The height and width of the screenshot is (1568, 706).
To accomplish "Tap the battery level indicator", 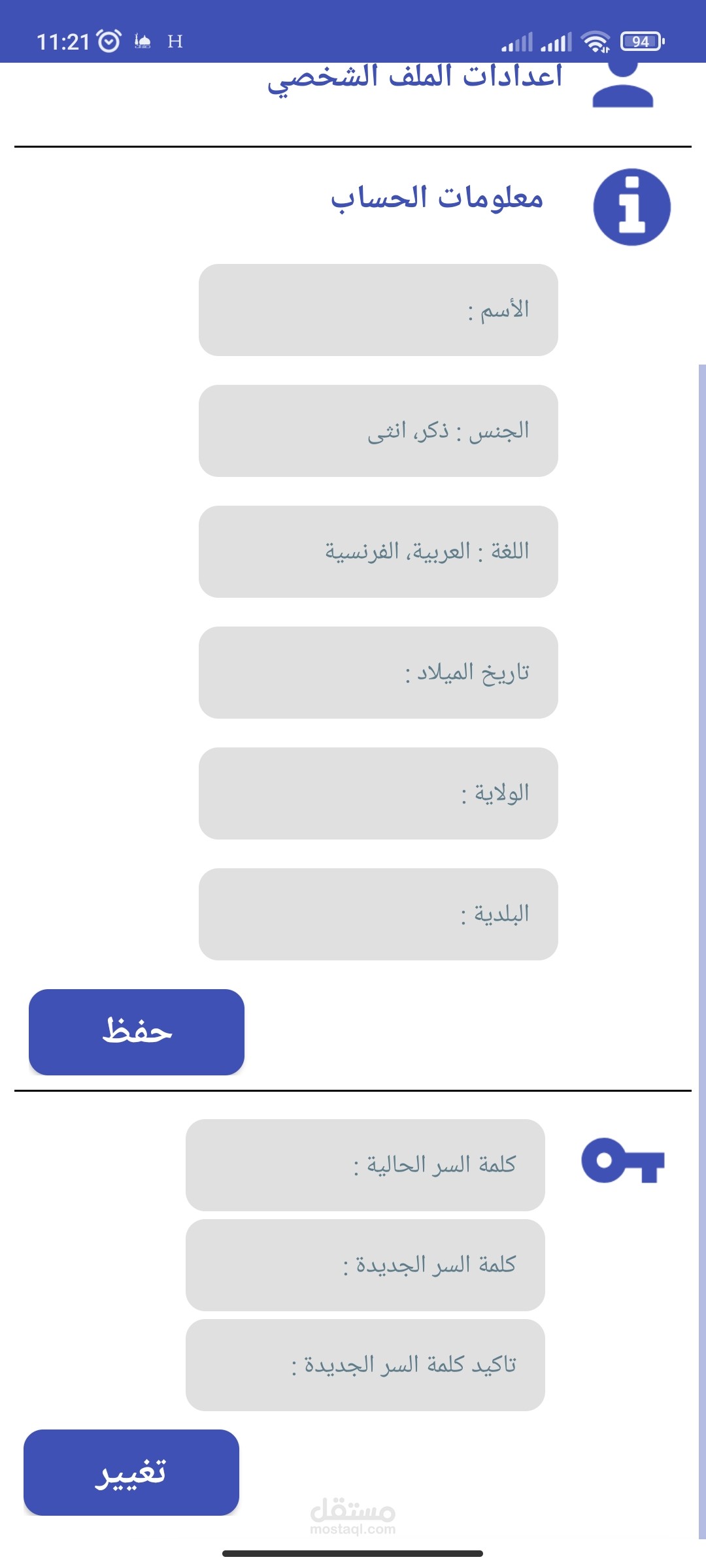I will click(x=643, y=41).
